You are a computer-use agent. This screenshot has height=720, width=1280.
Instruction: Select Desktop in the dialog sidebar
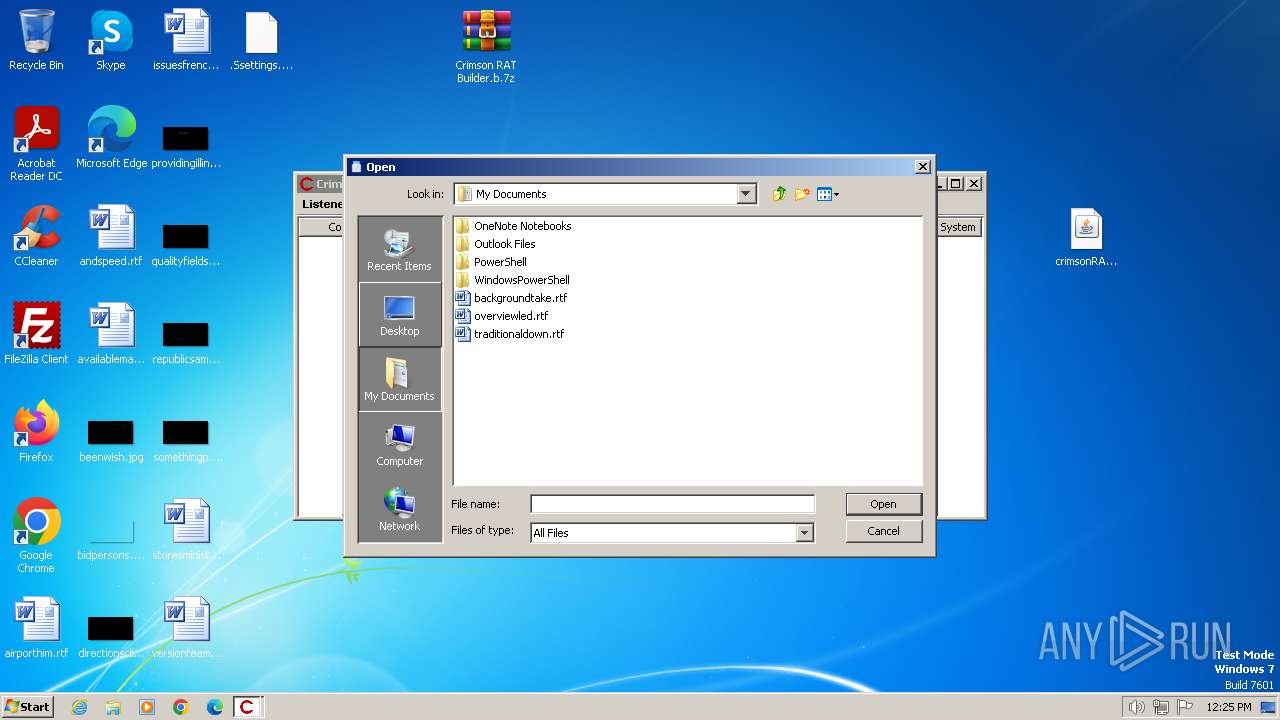click(399, 314)
